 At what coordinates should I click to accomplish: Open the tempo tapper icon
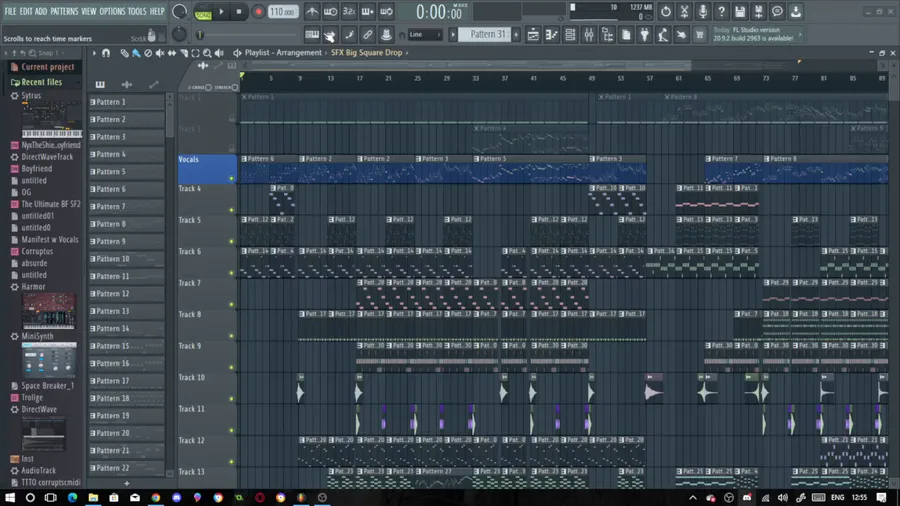[x=663, y=35]
